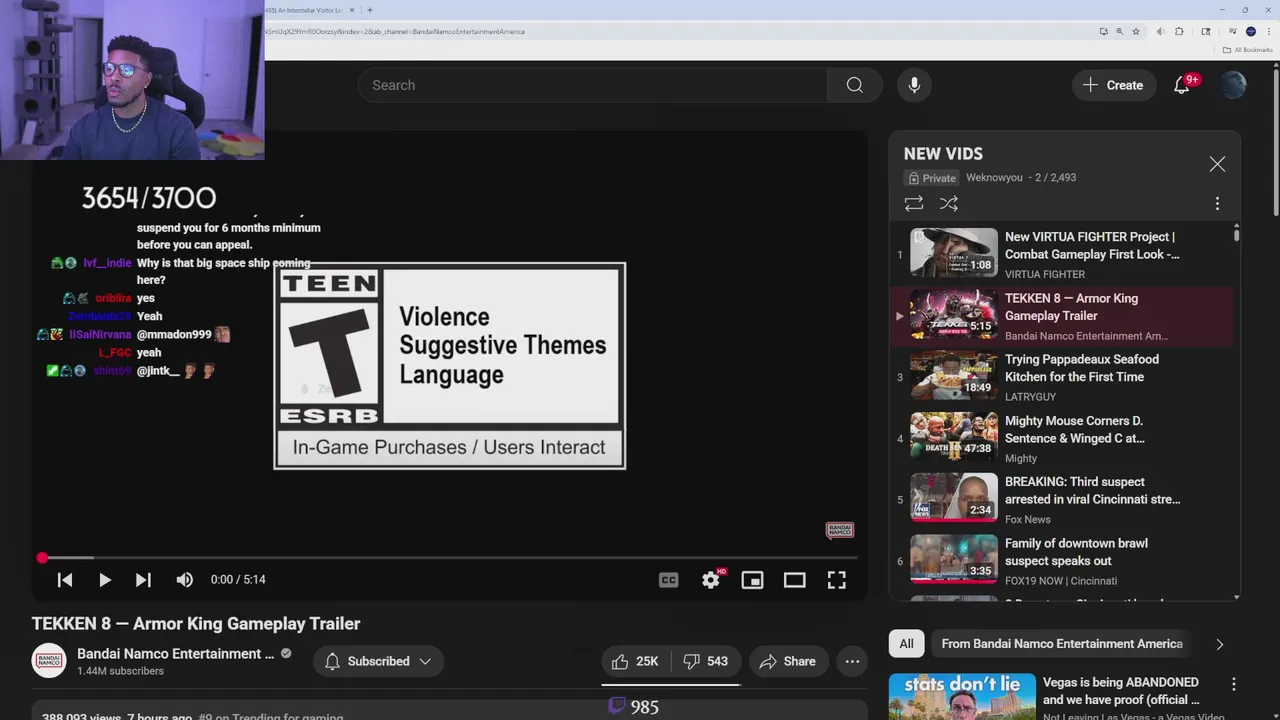Toggle closed captions

(669, 579)
